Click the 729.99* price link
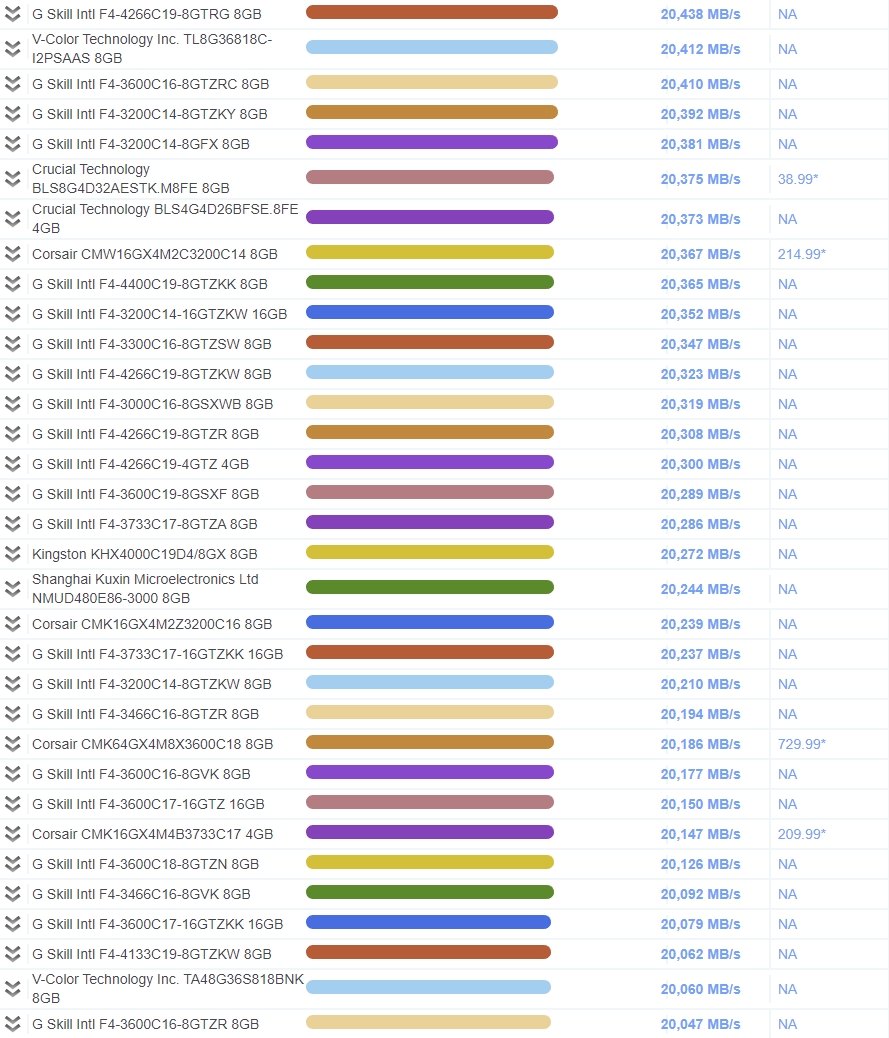Viewport: 889px width, 1038px height. click(x=802, y=744)
